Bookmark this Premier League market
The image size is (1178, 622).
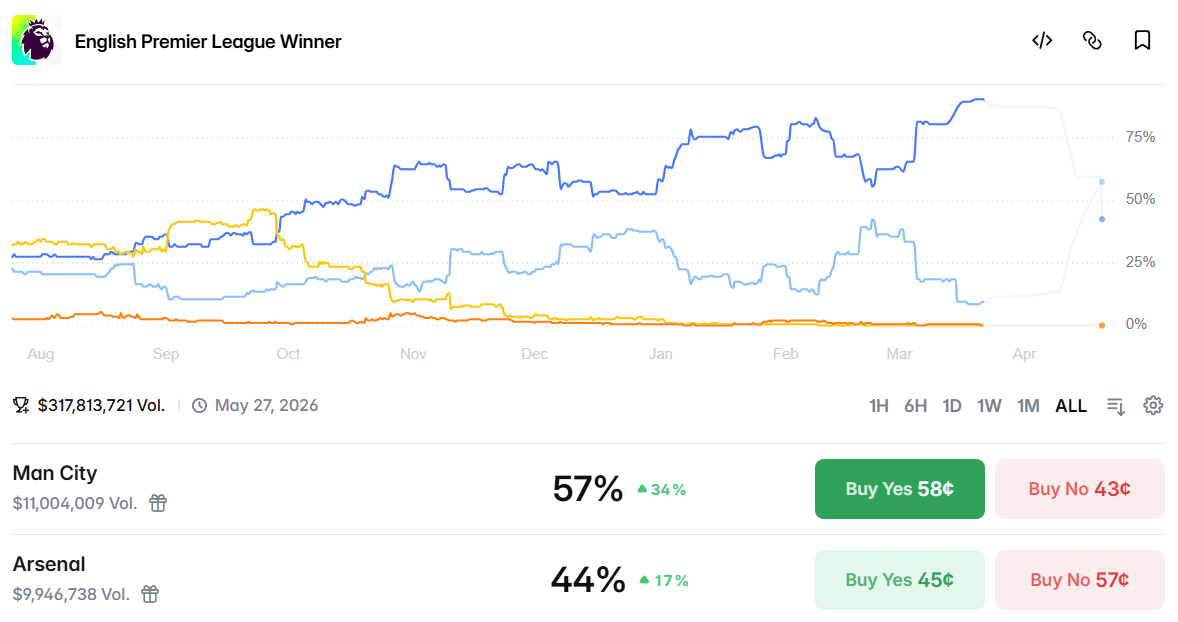tap(1142, 40)
